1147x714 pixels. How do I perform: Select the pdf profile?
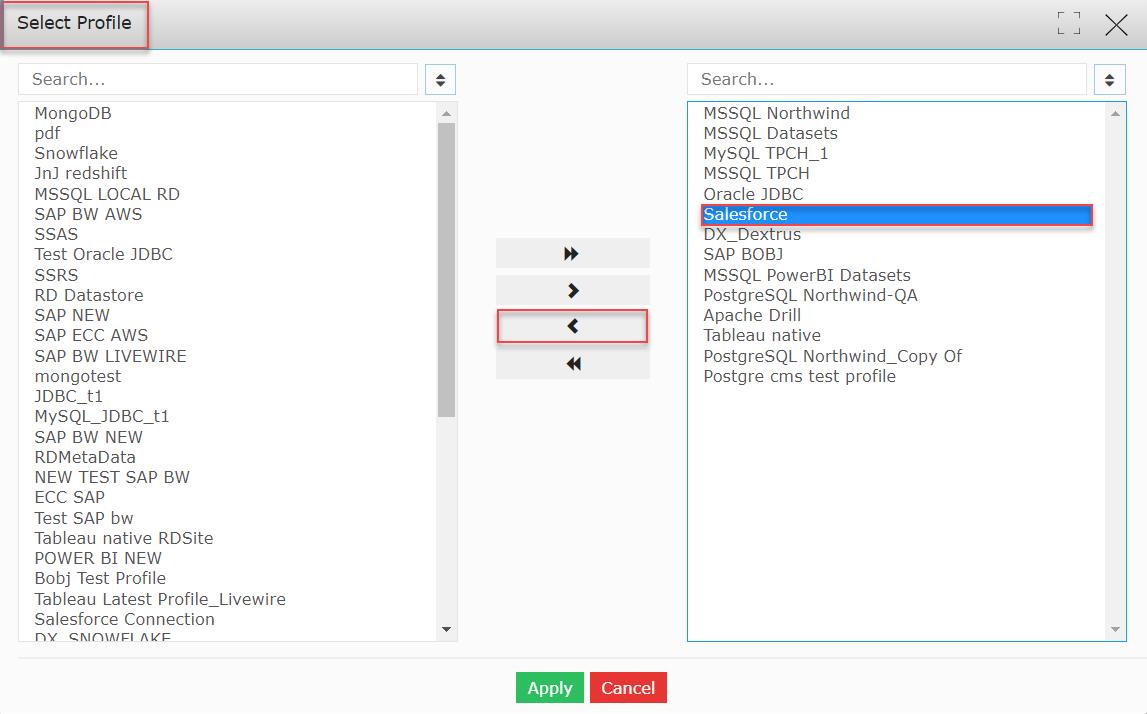(x=47, y=133)
